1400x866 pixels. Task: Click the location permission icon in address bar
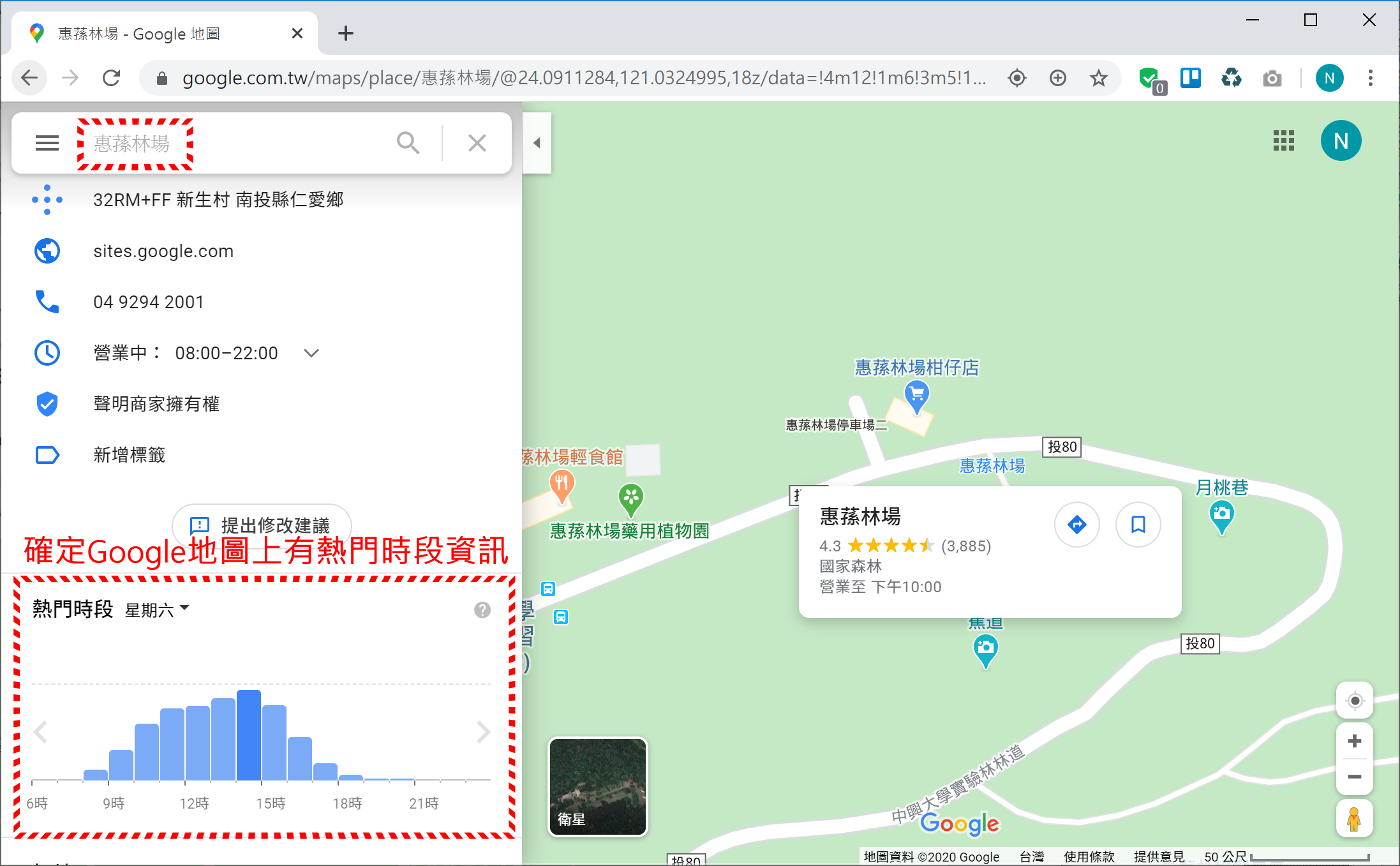1017,78
